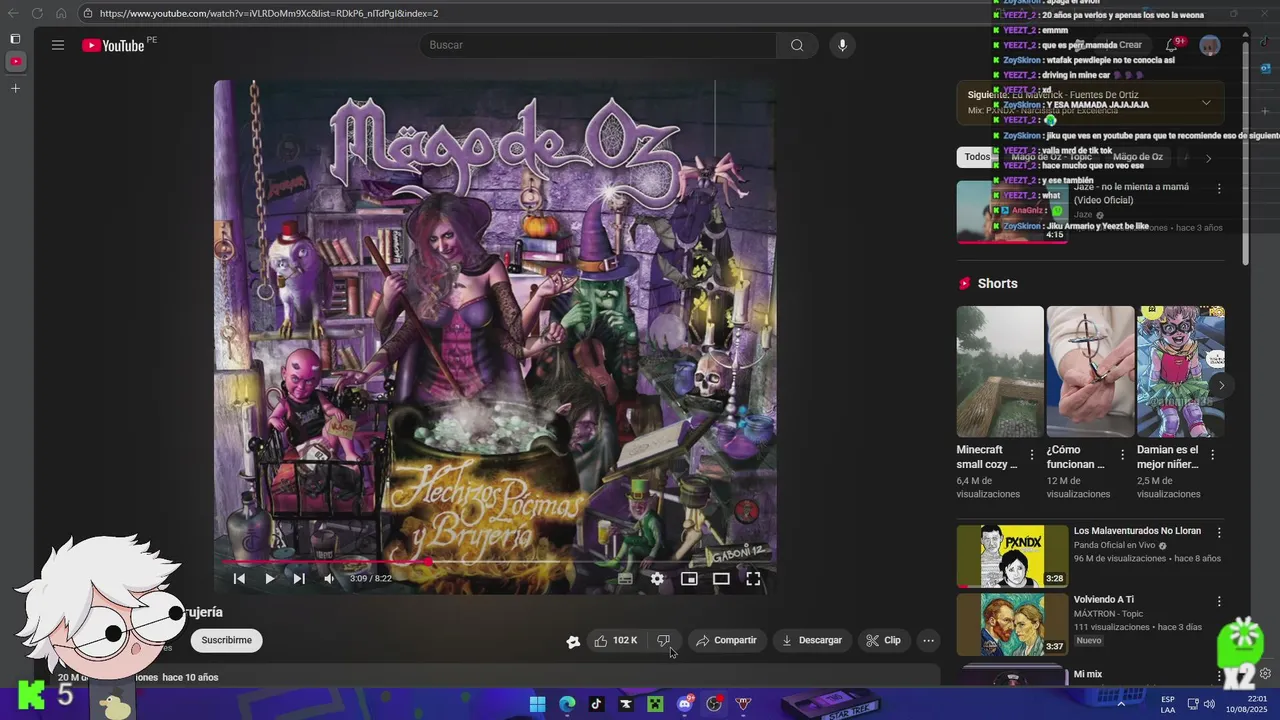Viewport: 1280px width, 720px height.
Task: Enter full screen mode
Action: pos(753,578)
